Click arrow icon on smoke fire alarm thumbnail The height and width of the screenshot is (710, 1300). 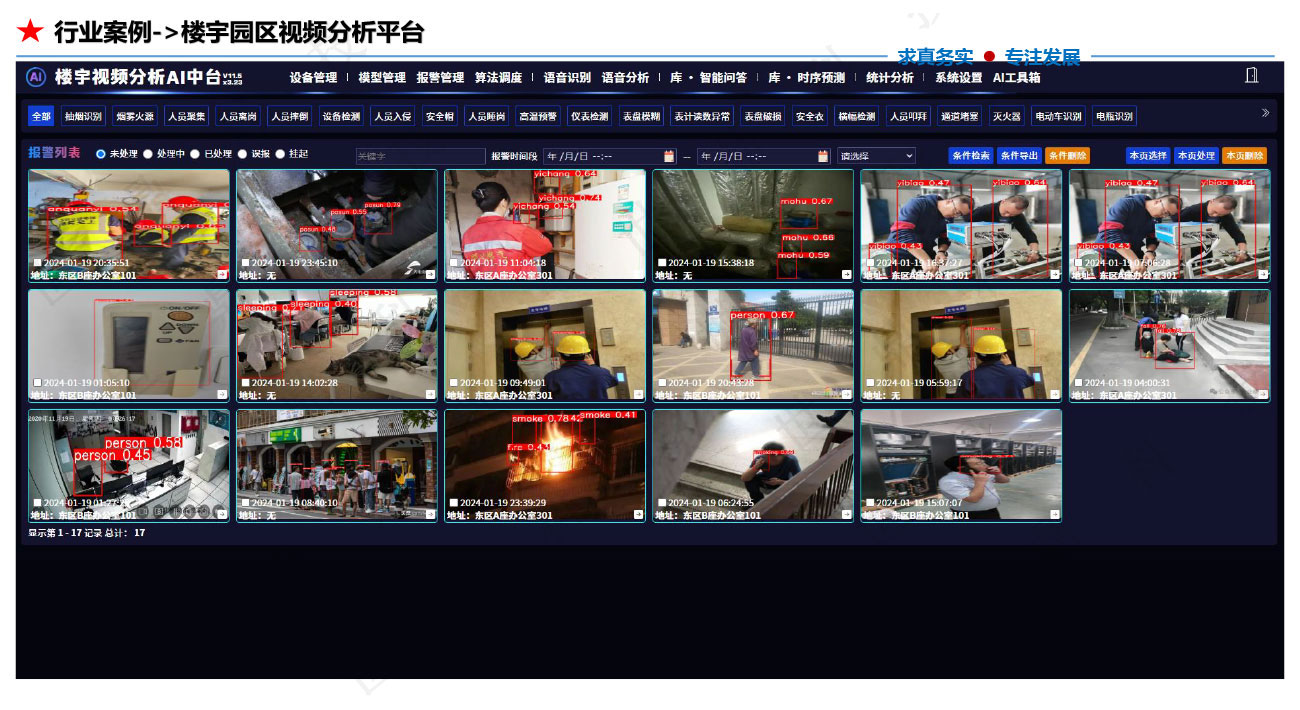pyautogui.click(x=638, y=514)
